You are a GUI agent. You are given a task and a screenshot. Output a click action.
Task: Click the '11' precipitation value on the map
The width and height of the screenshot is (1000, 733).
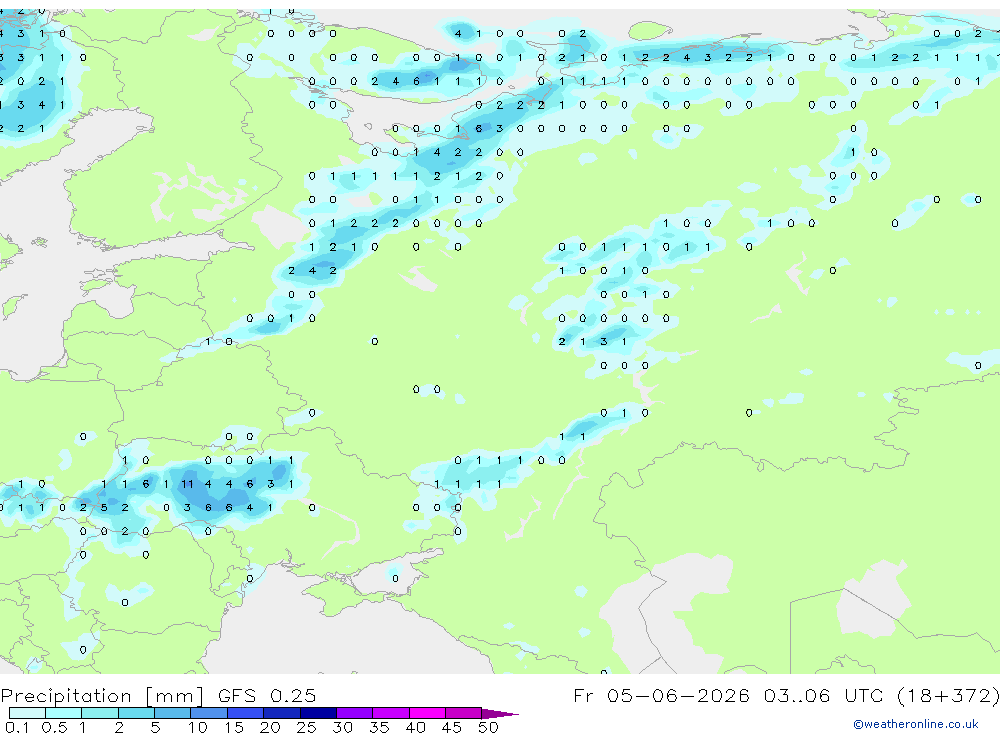(x=187, y=484)
